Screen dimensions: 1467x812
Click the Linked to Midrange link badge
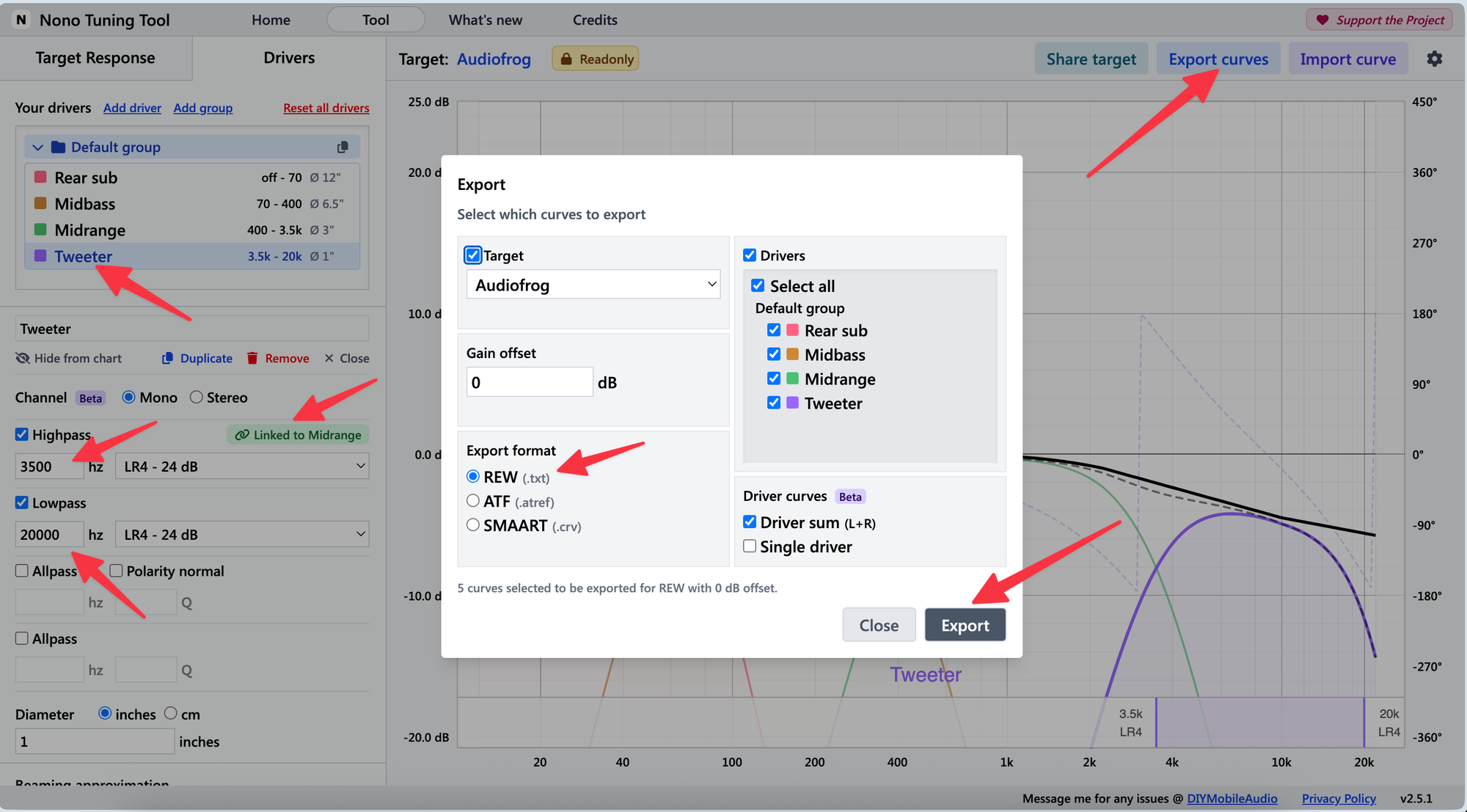point(298,435)
